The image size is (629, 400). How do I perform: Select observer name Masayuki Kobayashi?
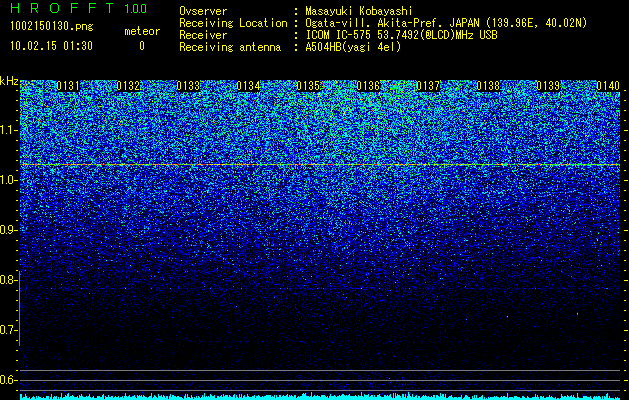point(359,12)
